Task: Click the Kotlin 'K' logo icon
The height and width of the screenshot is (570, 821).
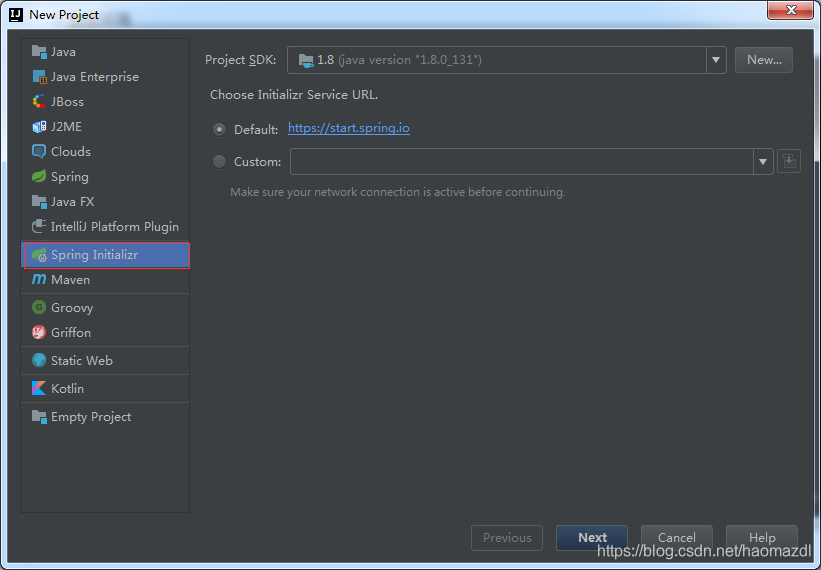Action: point(39,388)
